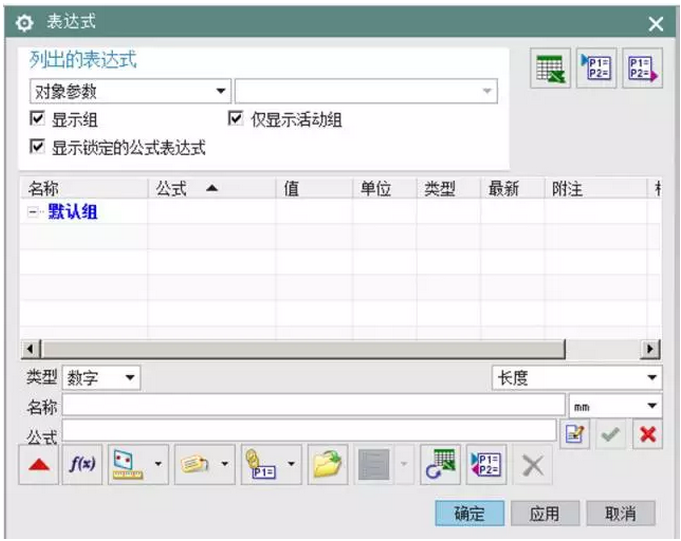Toggle the 显示组 checkbox
Image resolution: width=681 pixels, height=541 pixels.
pyautogui.click(x=38, y=120)
